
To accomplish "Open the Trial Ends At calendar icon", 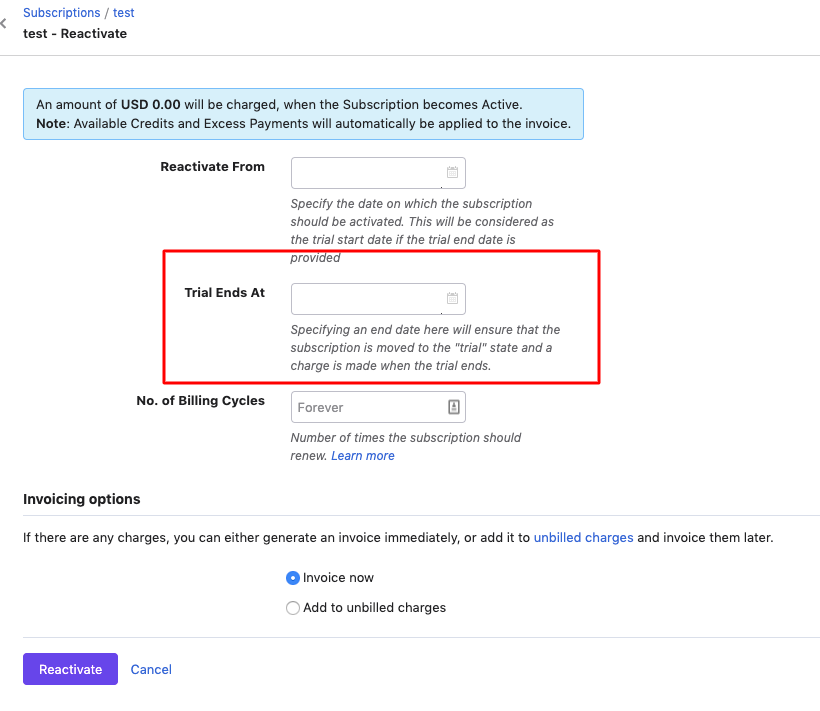I will coord(452,298).
